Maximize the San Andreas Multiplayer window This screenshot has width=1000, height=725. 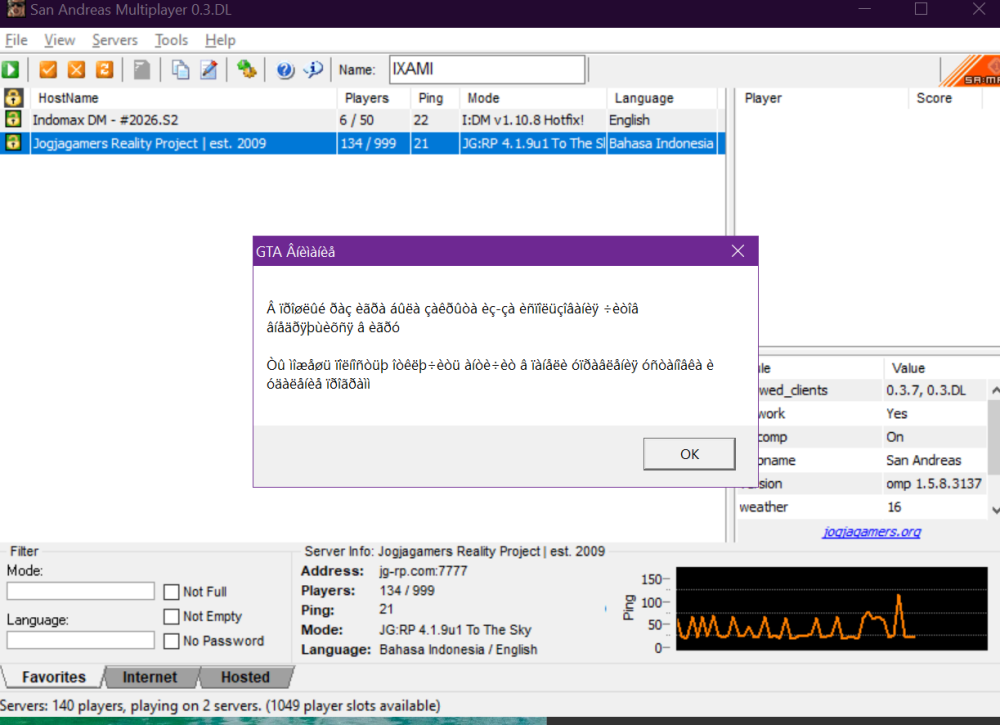click(921, 9)
